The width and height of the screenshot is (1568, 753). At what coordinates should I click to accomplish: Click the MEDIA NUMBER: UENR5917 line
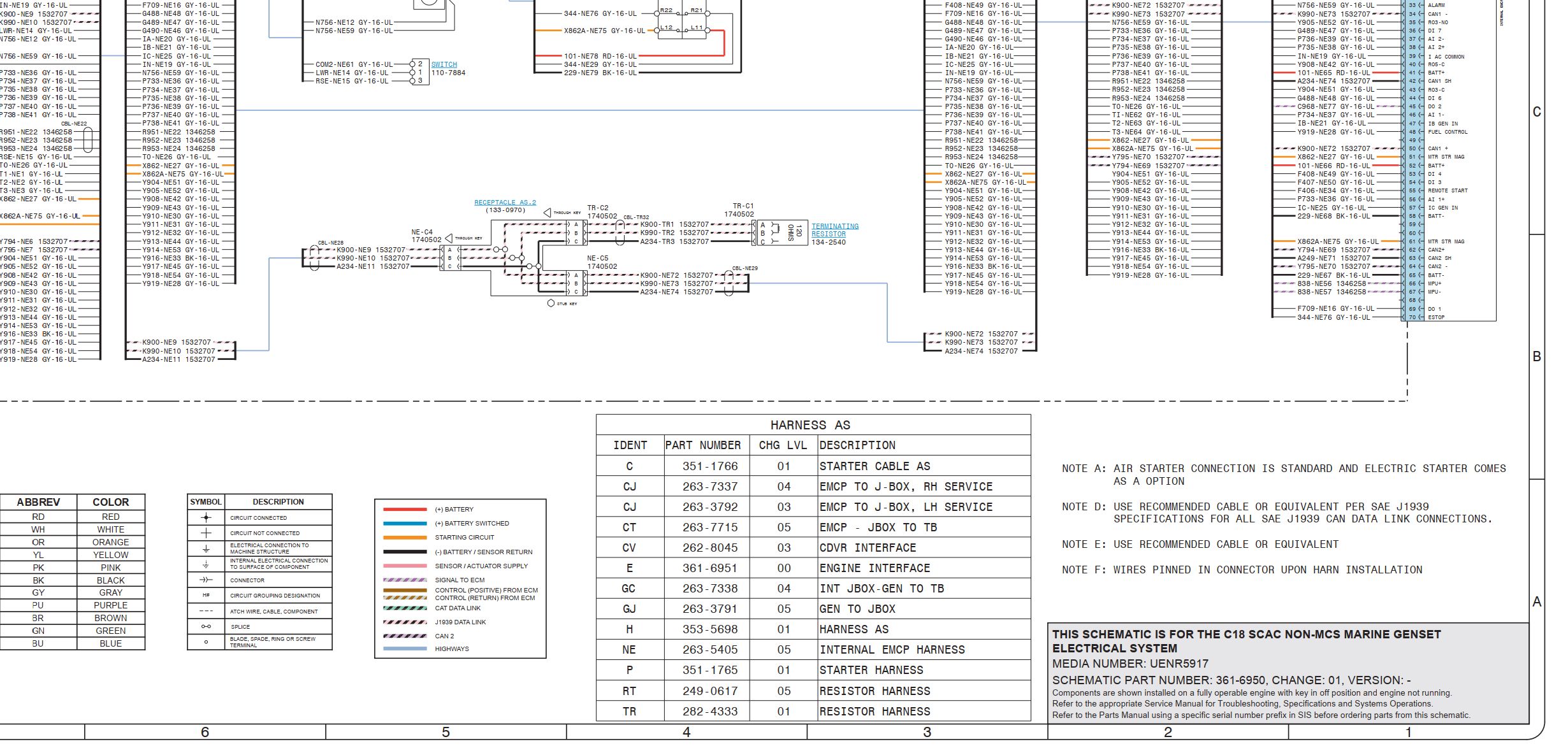(1130, 664)
